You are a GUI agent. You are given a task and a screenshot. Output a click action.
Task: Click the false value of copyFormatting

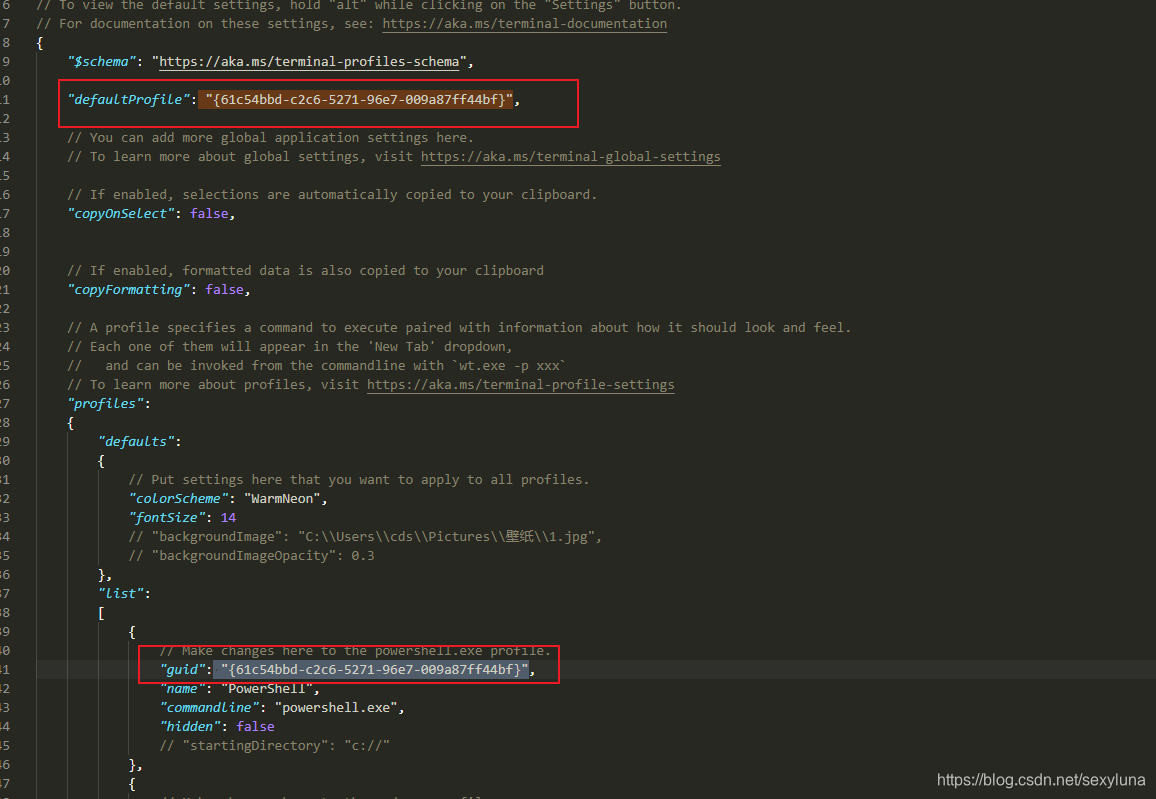224,290
